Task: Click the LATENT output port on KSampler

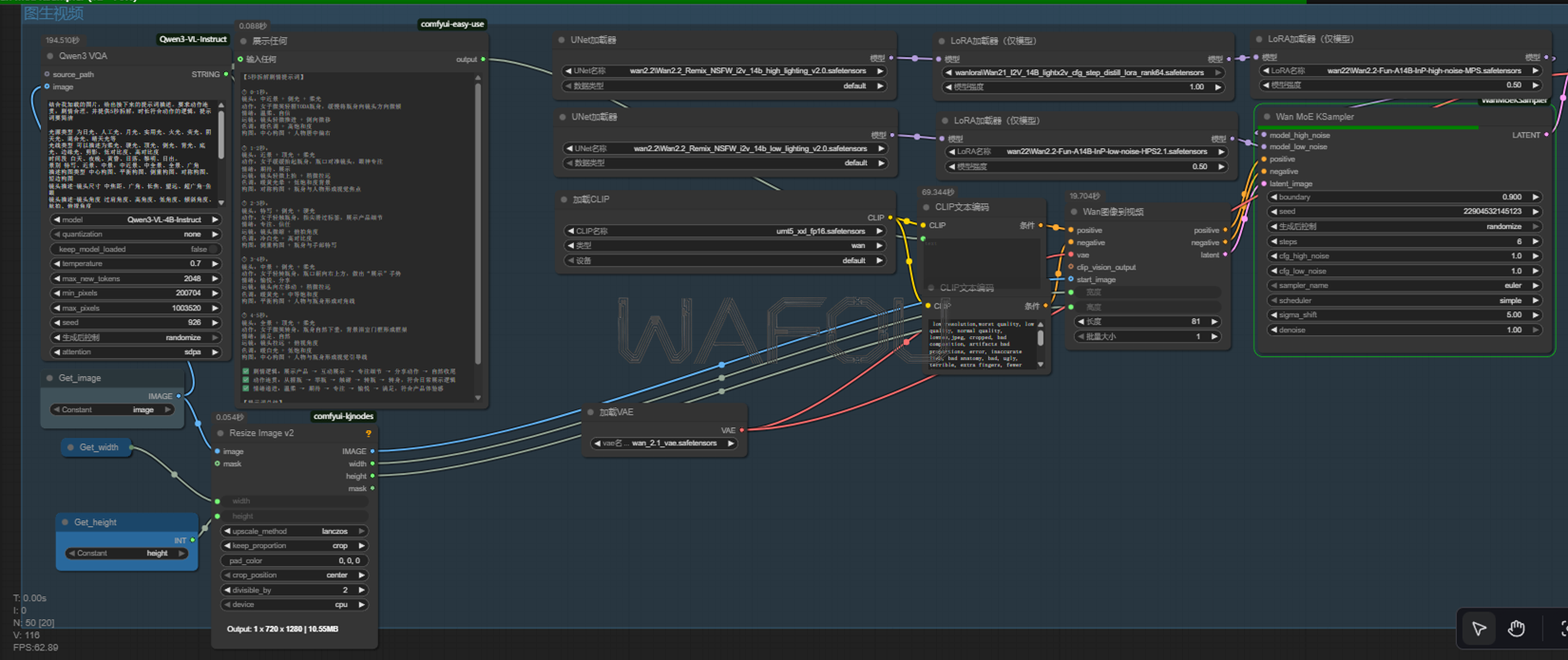Action: coord(1546,135)
